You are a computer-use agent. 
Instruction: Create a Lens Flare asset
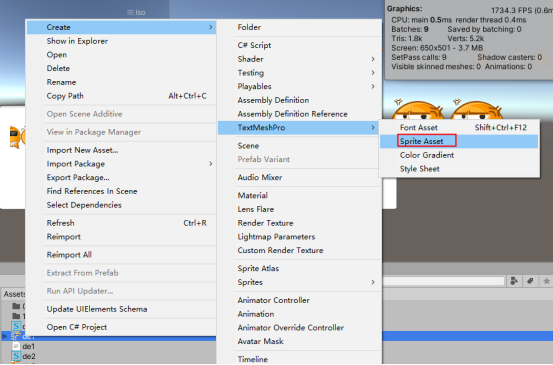[299, 209]
